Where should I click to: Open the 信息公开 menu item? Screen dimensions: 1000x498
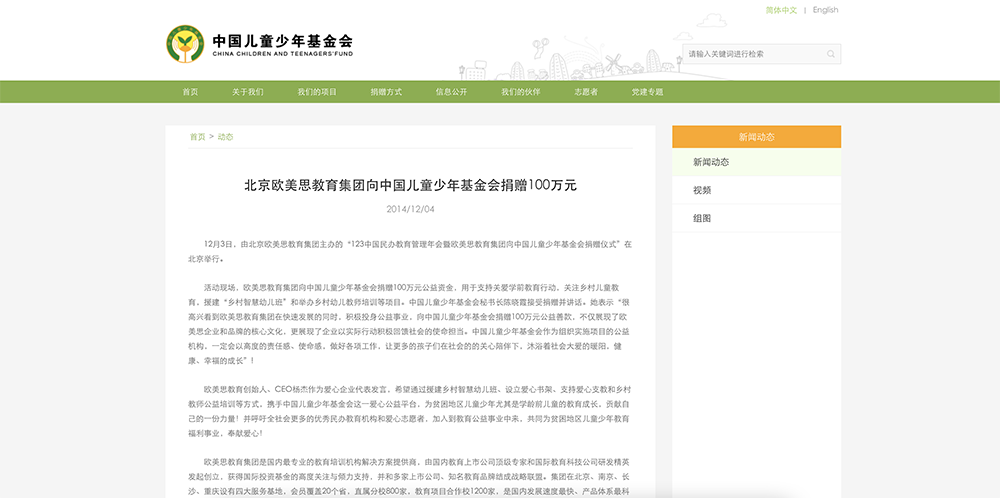452,92
